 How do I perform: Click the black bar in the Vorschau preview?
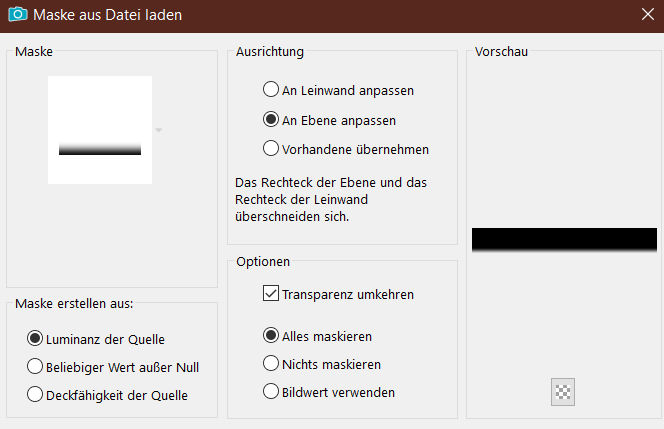[564, 239]
